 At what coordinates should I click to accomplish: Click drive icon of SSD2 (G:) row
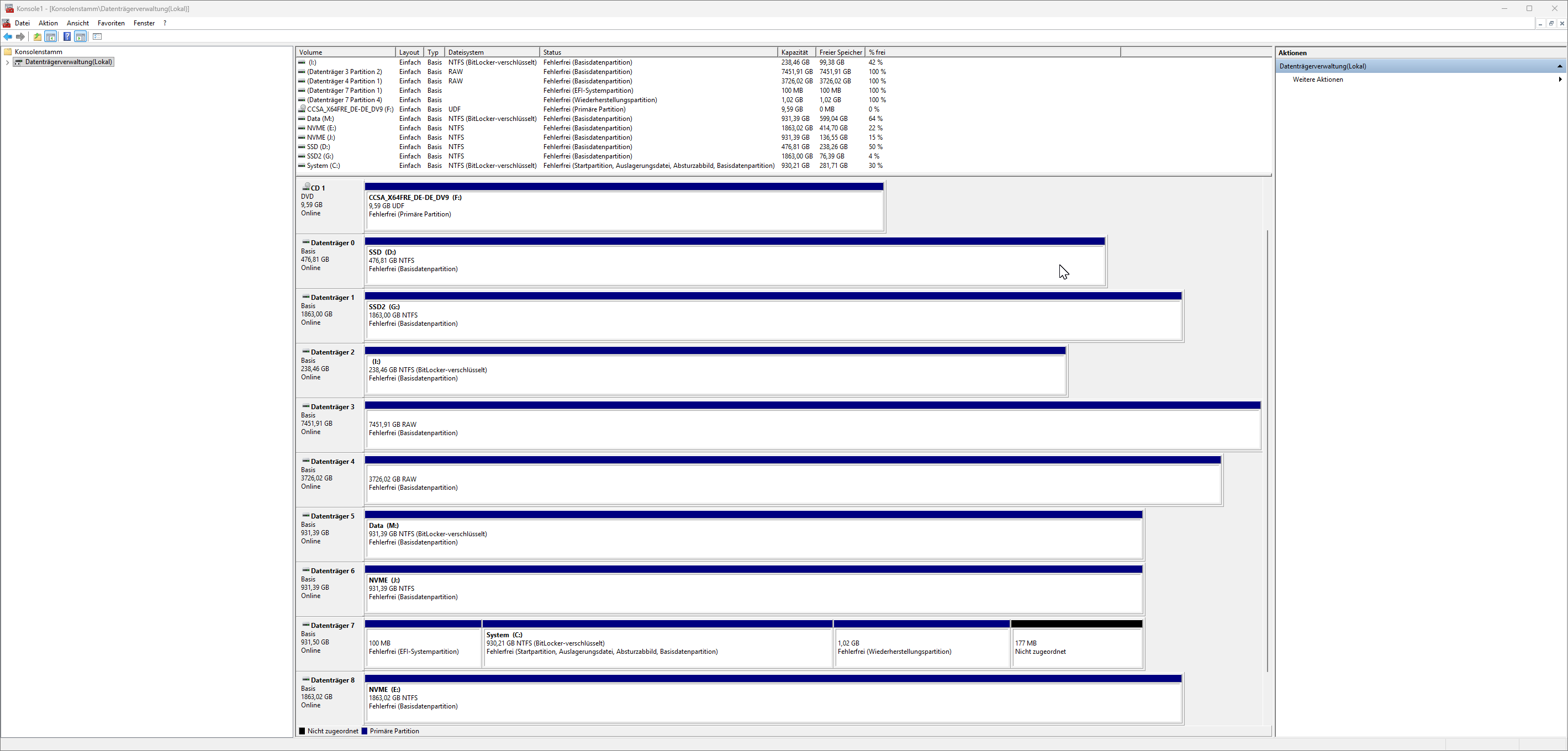coord(302,156)
